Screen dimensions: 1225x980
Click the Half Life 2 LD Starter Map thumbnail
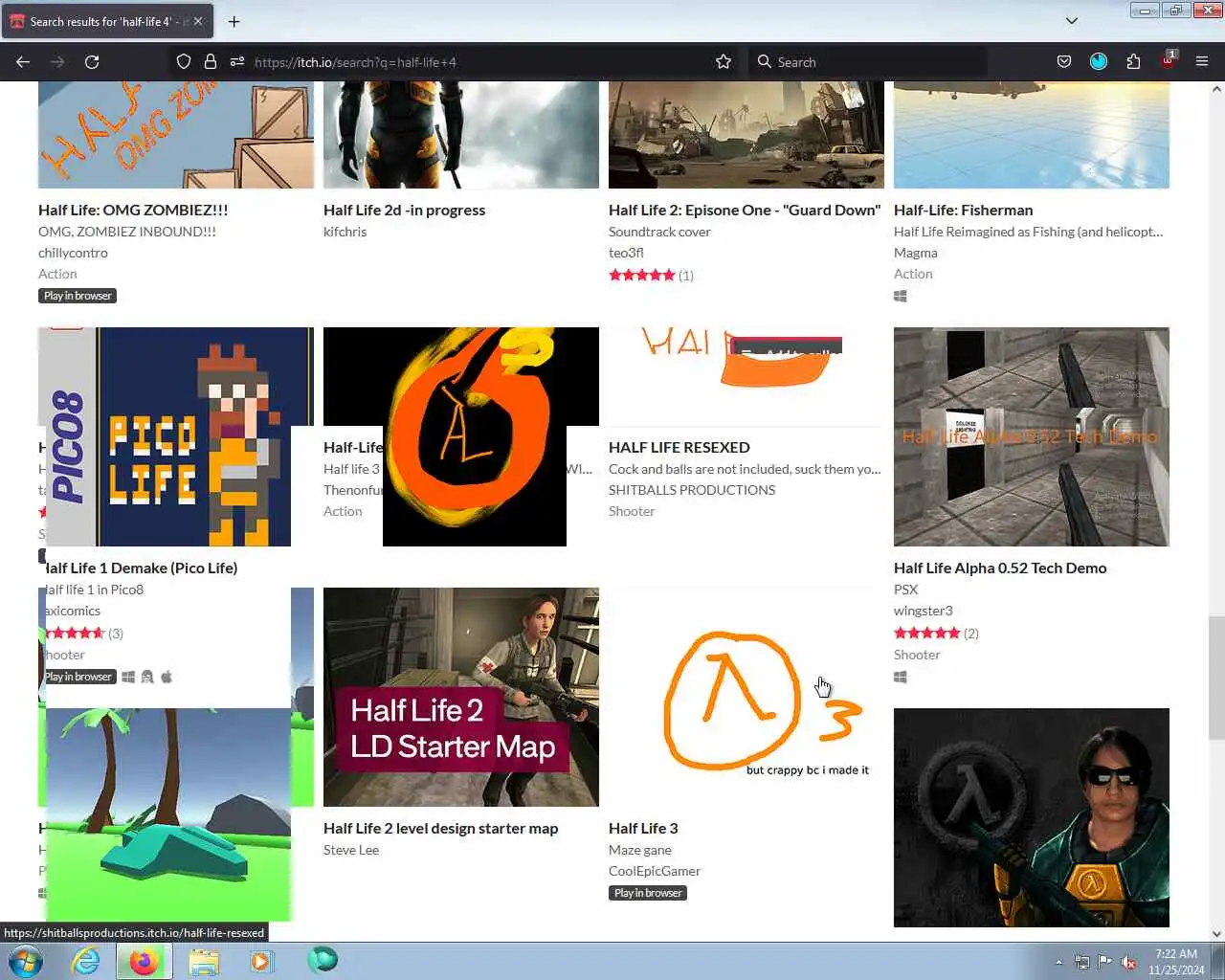pos(461,697)
